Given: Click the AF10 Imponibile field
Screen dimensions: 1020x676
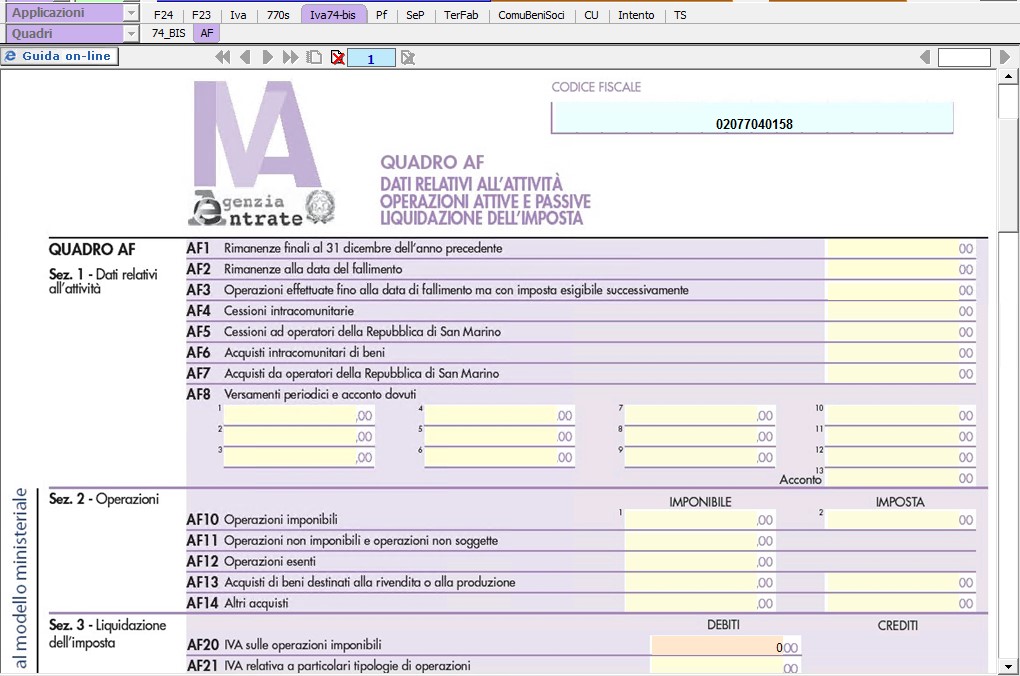Looking at the screenshot, I should pyautogui.click(x=700, y=519).
